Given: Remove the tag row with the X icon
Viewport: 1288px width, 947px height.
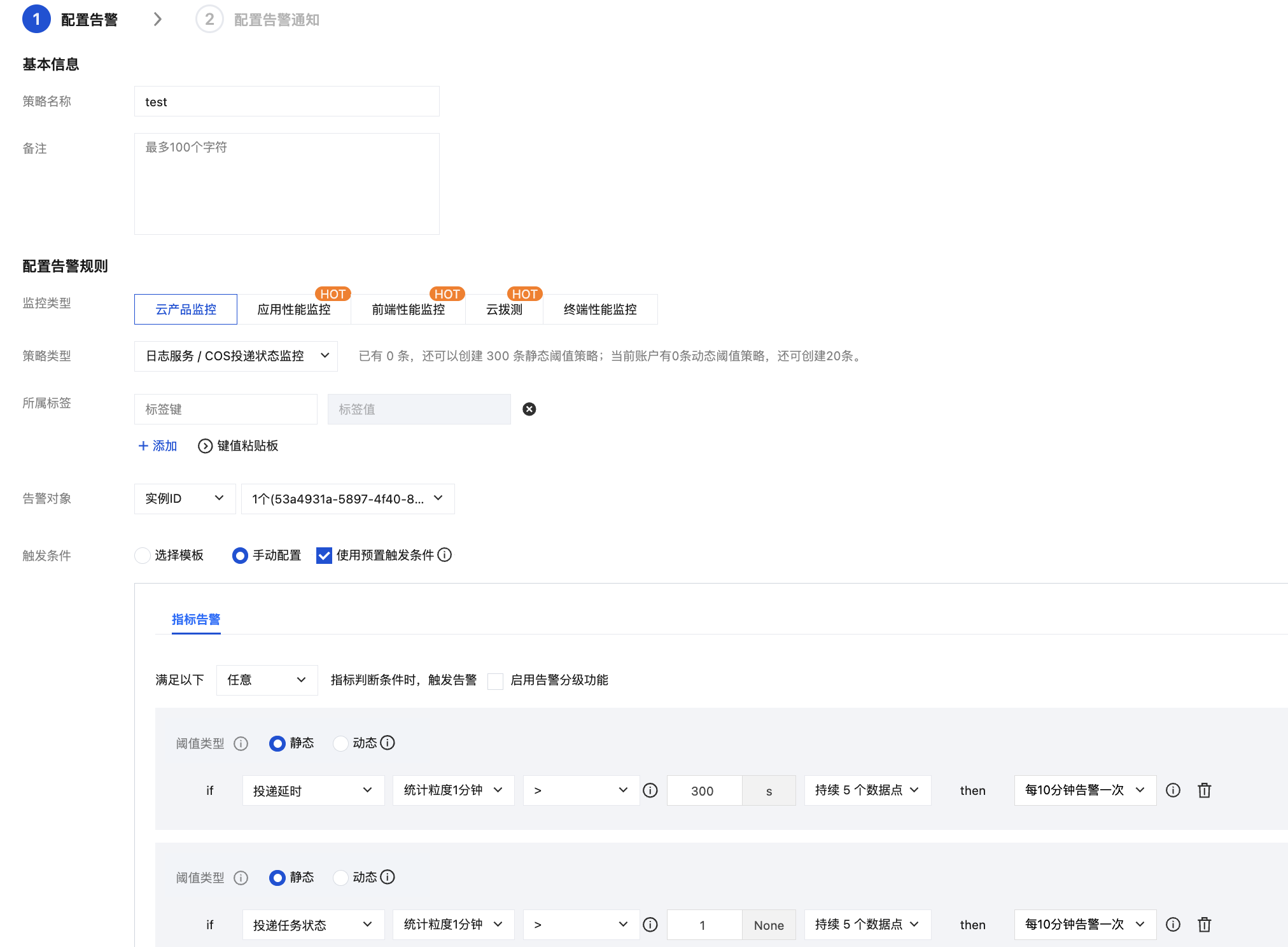Looking at the screenshot, I should tap(529, 409).
